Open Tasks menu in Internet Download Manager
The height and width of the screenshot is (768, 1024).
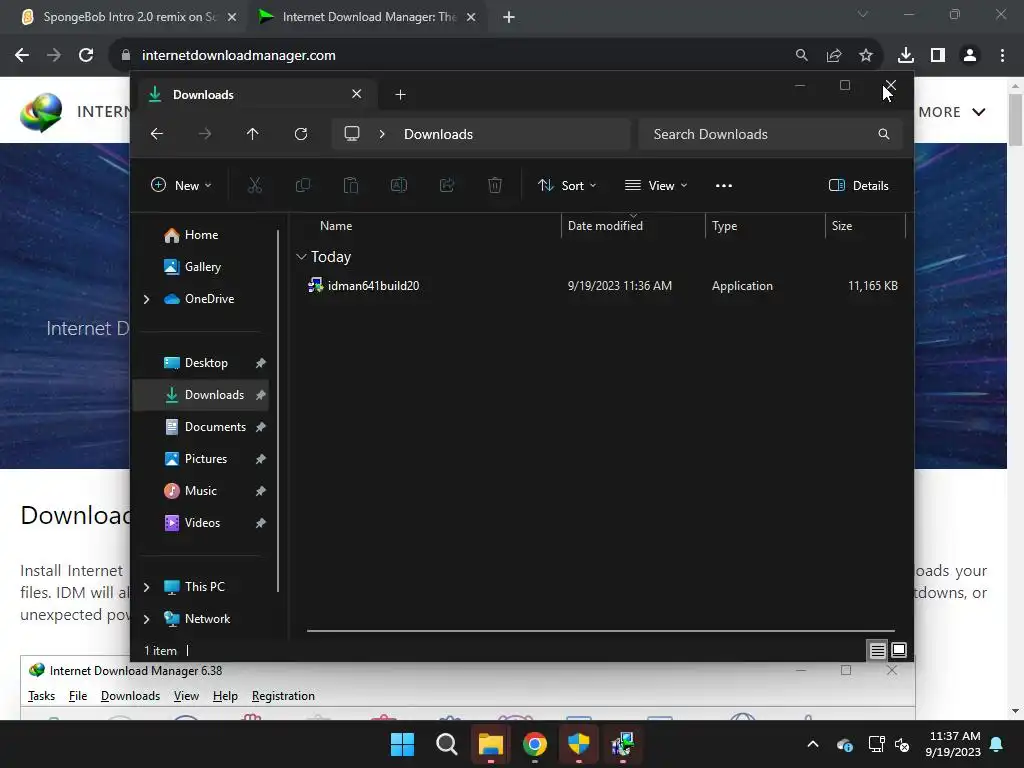pos(41,696)
